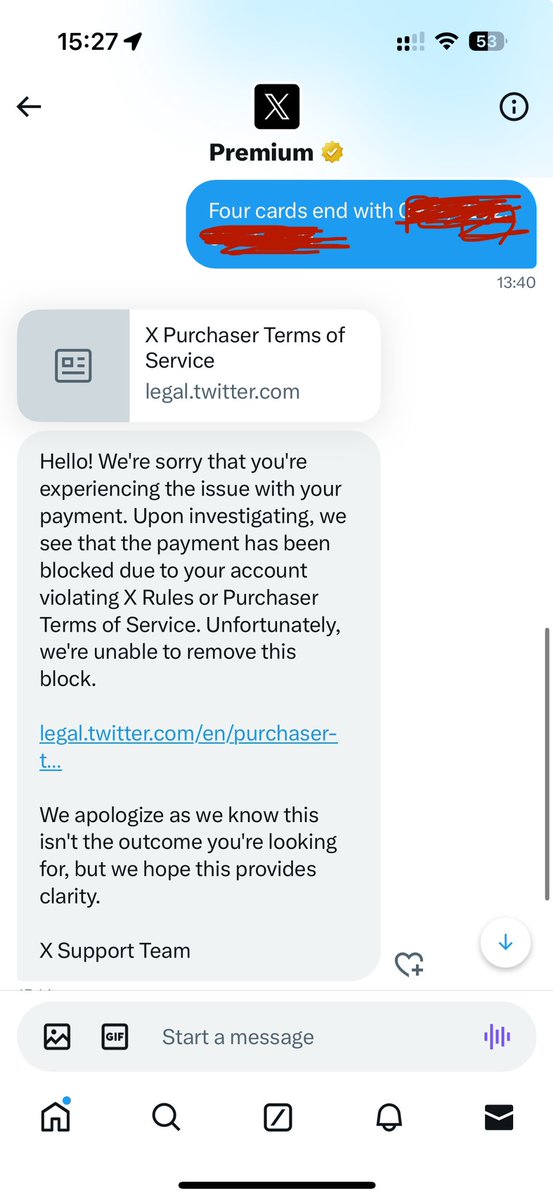Open the GIF picker
This screenshot has width=553, height=1200.
(x=115, y=1037)
